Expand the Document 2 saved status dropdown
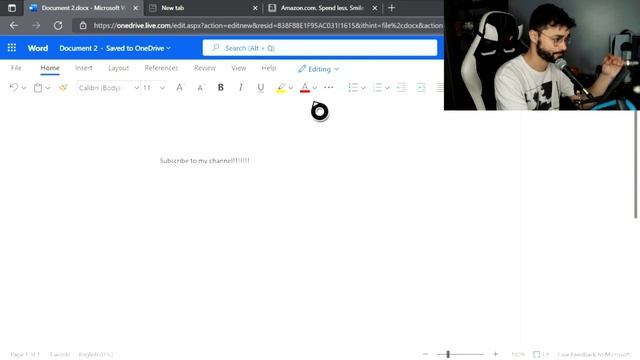The image size is (640, 360). click(x=168, y=48)
